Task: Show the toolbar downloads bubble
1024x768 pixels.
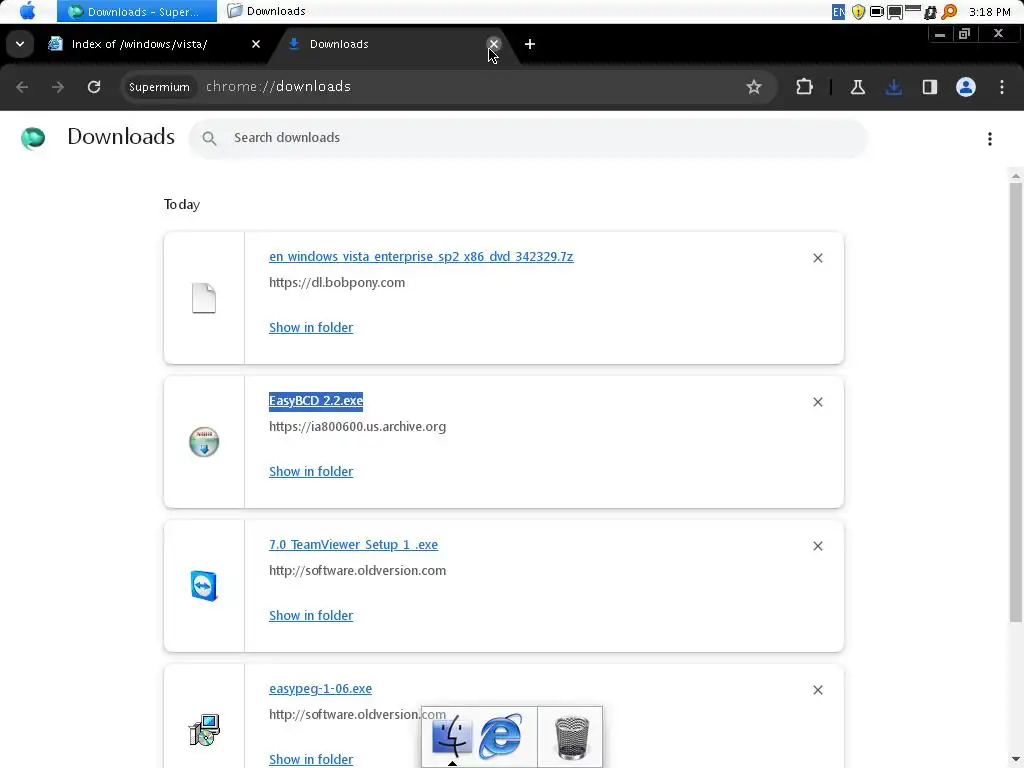Action: point(893,87)
